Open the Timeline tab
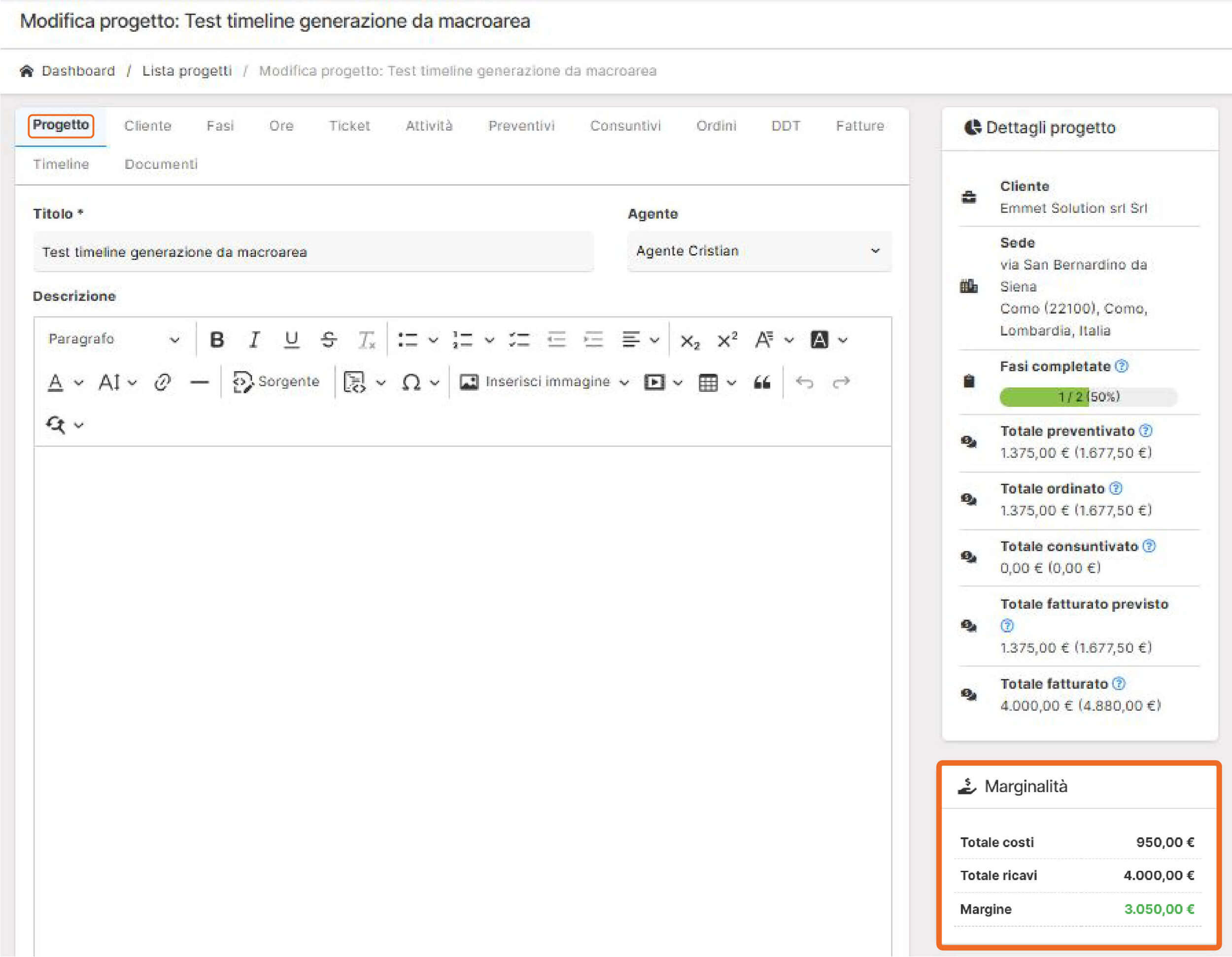1232x957 pixels. tap(61, 164)
